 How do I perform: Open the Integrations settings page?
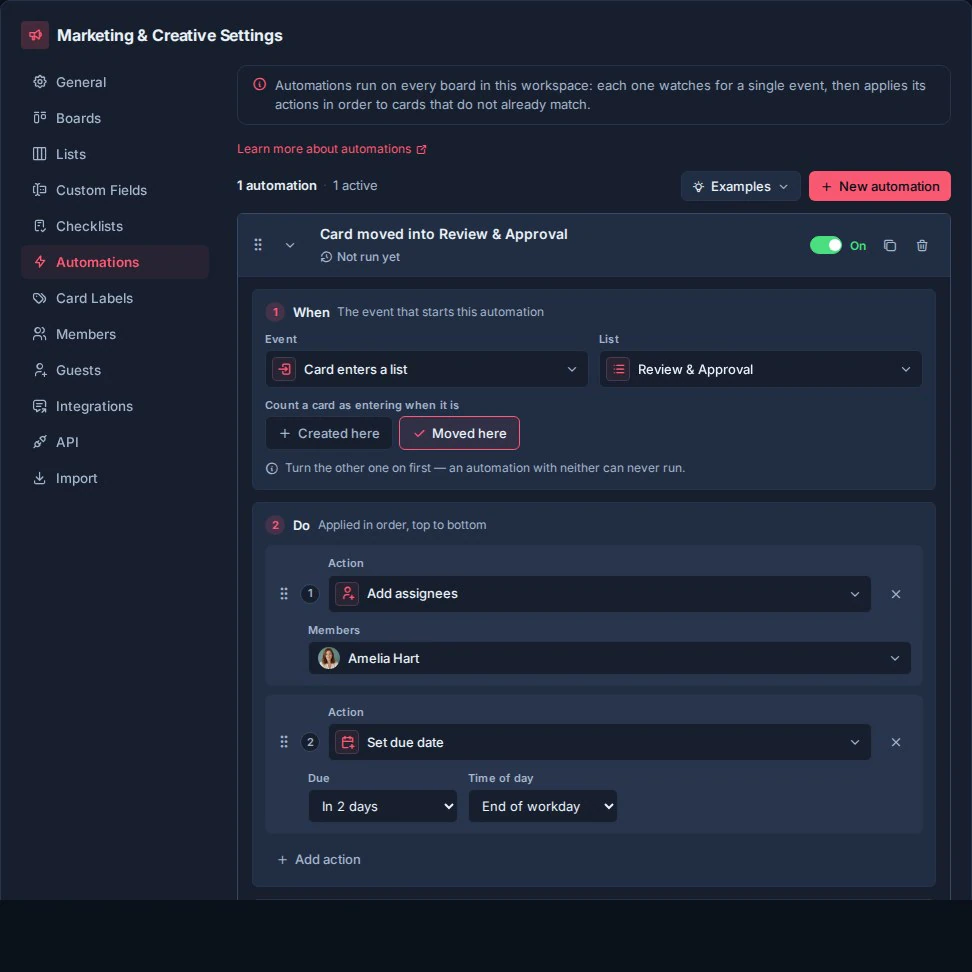(115, 406)
